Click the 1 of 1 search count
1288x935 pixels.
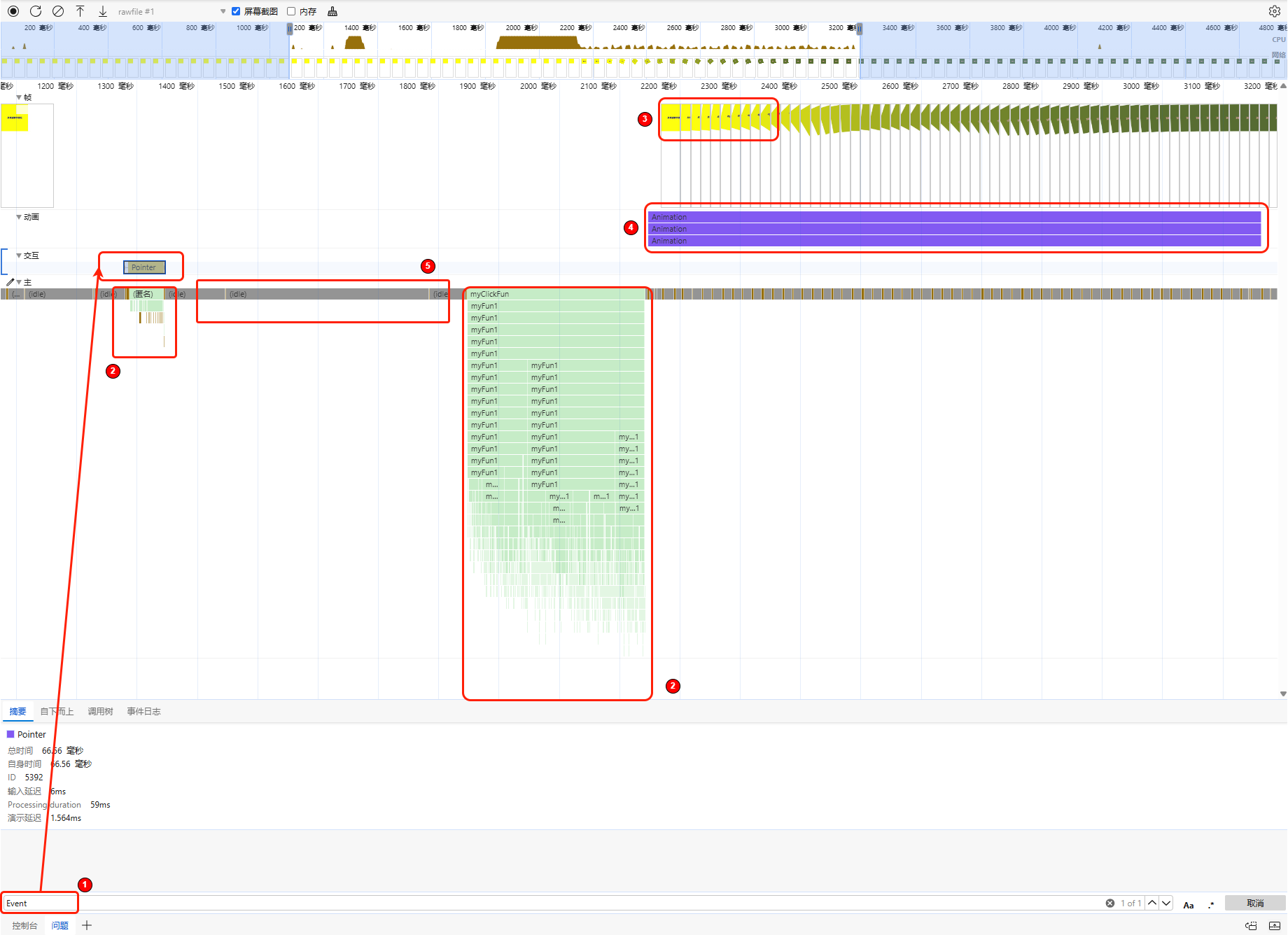pos(1130,903)
